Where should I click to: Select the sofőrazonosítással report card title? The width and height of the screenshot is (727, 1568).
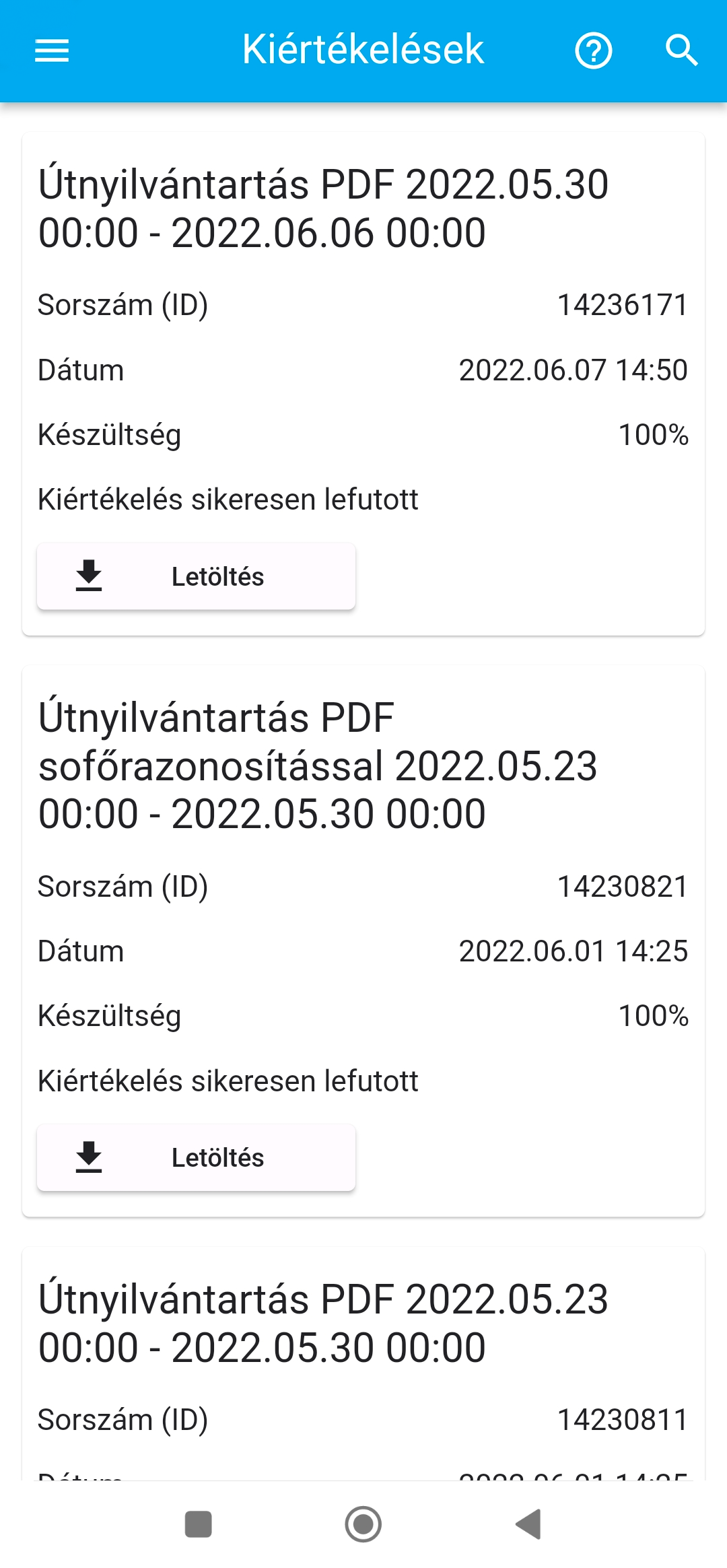318,766
